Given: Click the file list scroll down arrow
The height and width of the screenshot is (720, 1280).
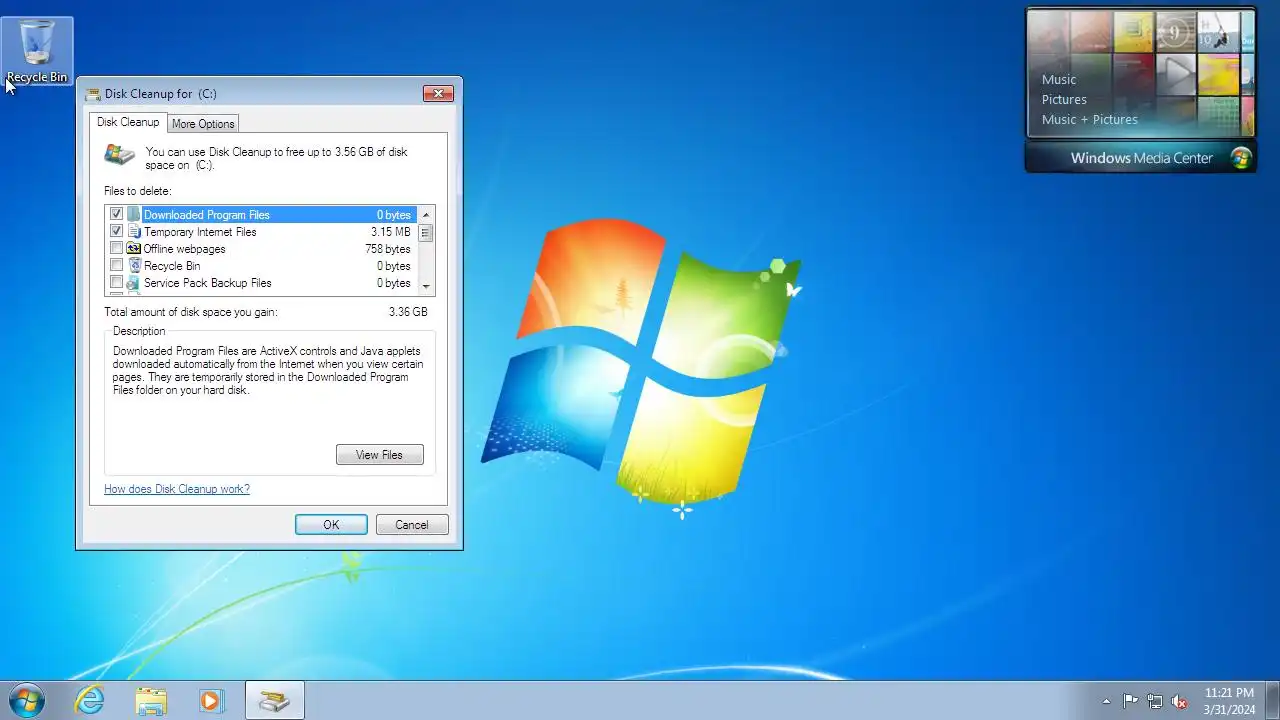Looking at the screenshot, I should tap(426, 286).
